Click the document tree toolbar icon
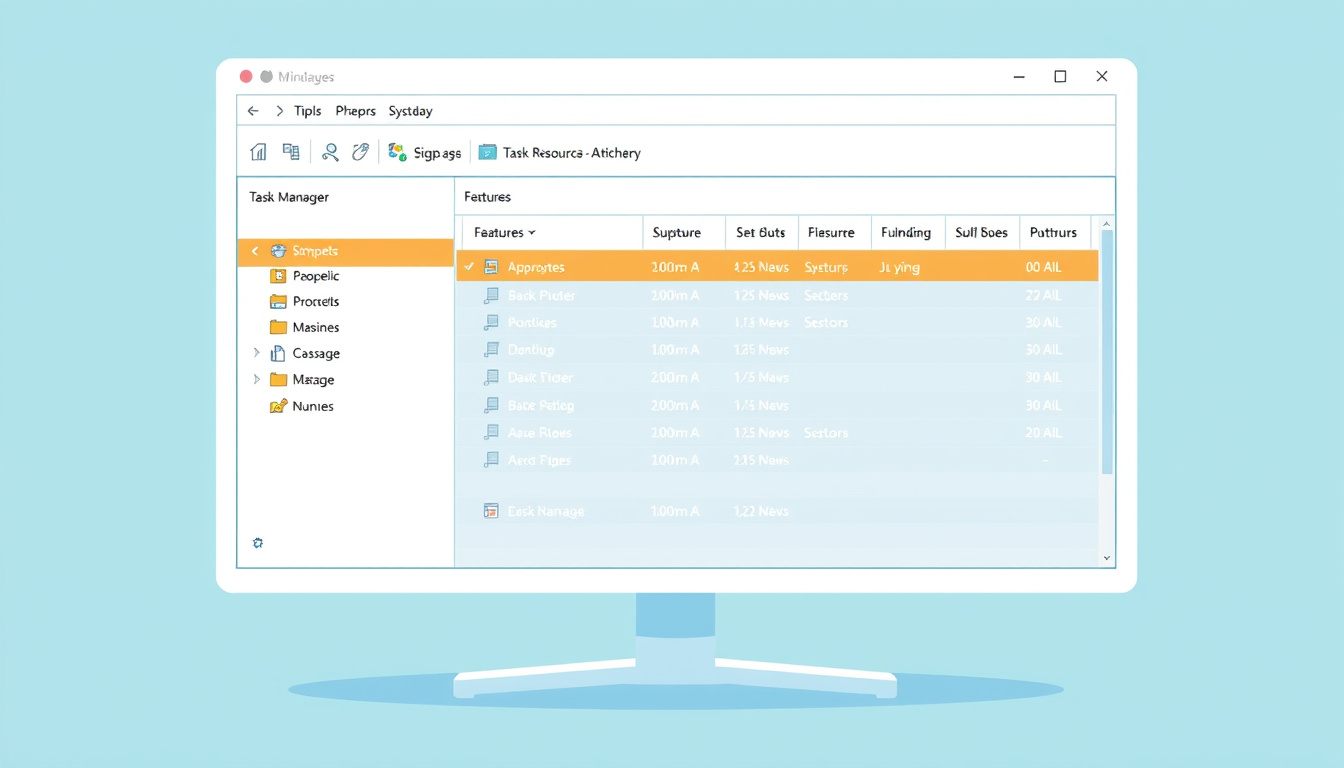 pos(291,152)
